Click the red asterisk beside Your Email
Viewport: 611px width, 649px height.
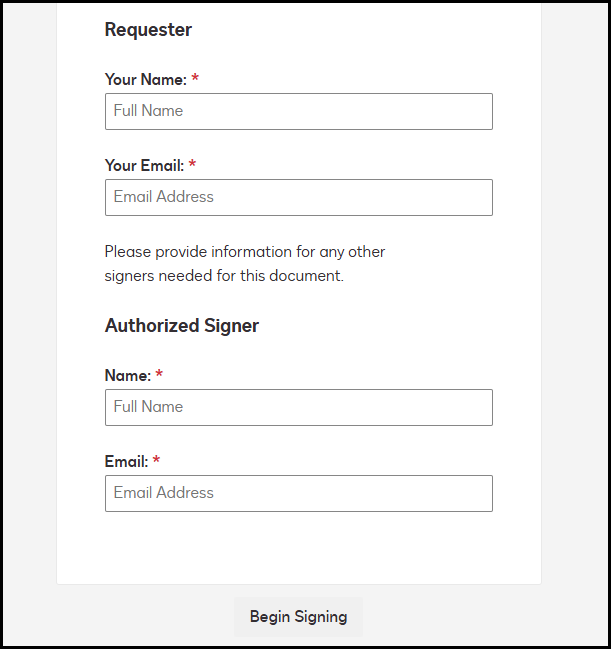pyautogui.click(x=192, y=163)
